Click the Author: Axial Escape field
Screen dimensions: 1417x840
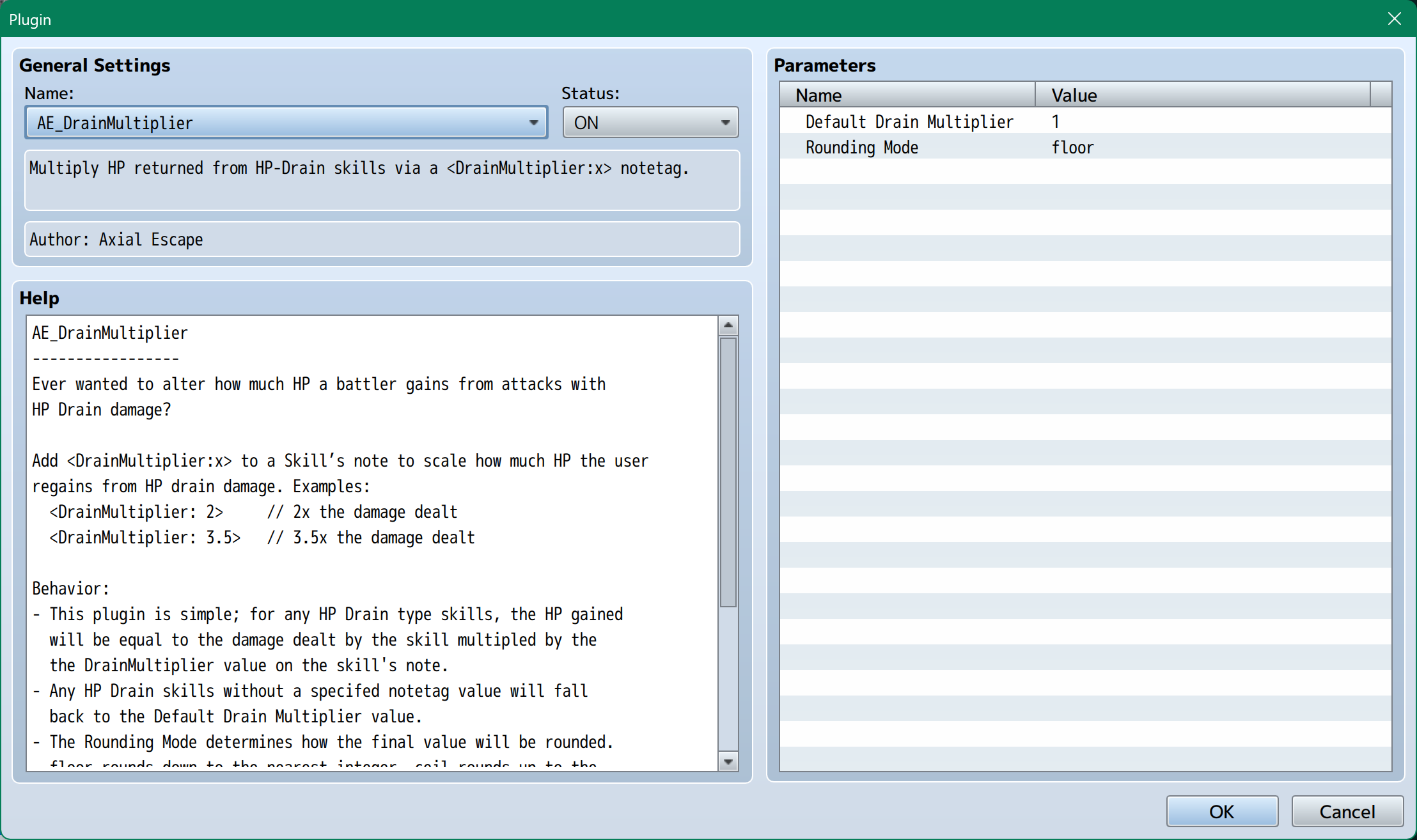[382, 239]
